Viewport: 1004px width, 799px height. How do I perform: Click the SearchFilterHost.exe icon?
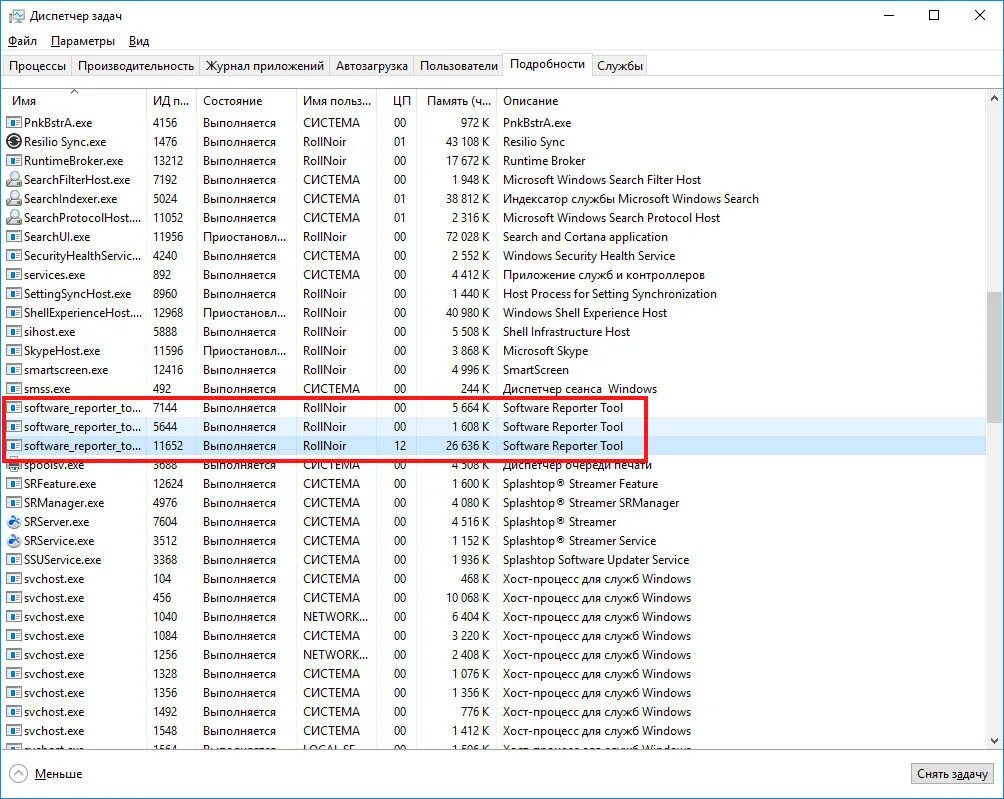coord(13,179)
